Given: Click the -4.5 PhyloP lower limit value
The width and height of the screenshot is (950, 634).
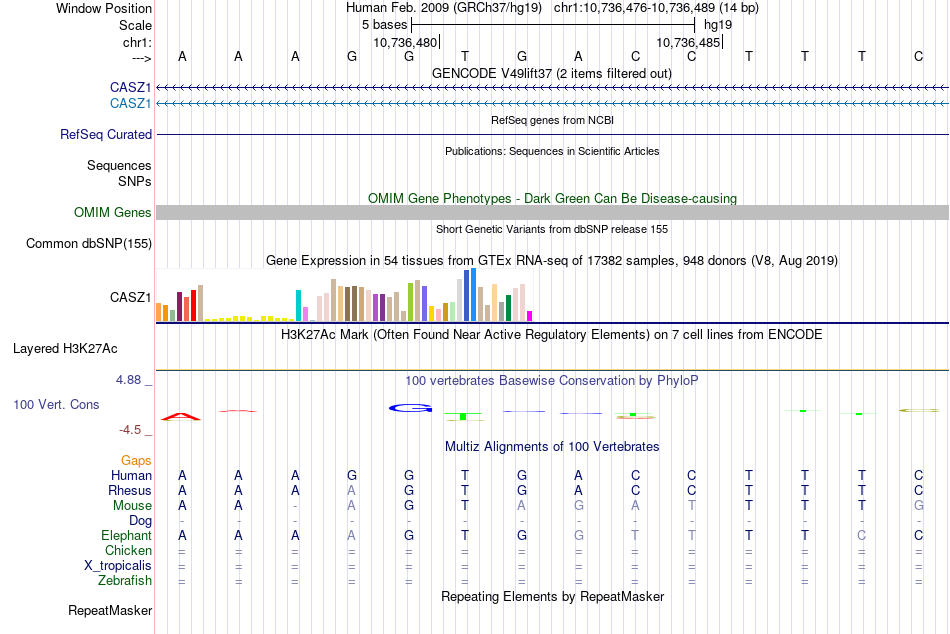Looking at the screenshot, I should (x=130, y=430).
